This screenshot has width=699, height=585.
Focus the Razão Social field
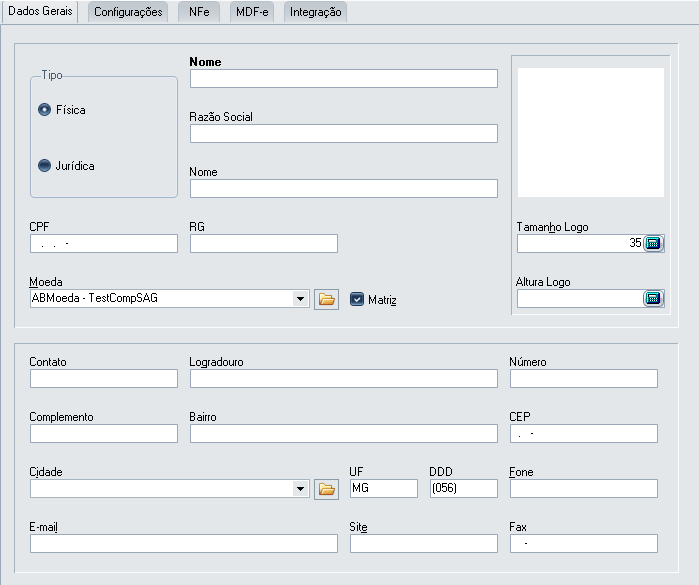click(x=344, y=133)
